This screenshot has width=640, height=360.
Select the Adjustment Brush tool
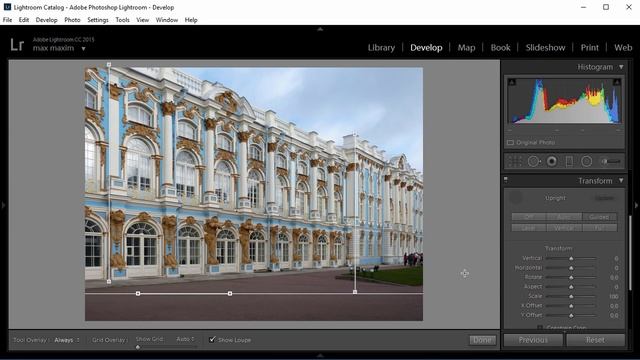coord(611,161)
